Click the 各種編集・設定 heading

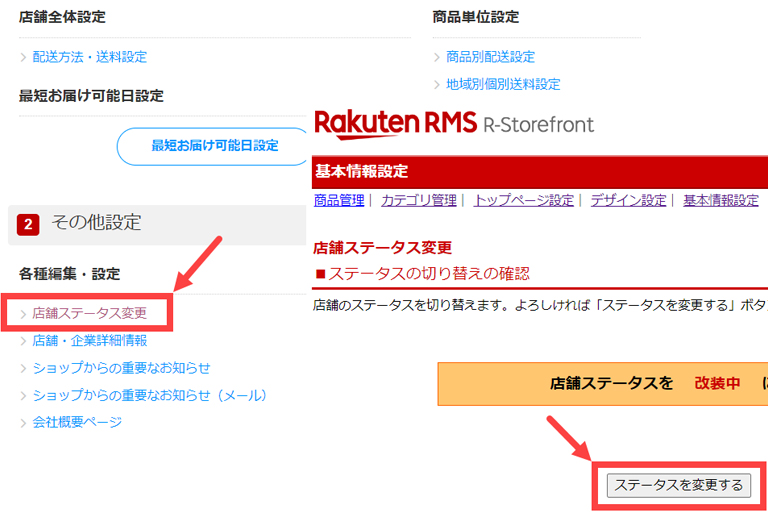(x=69, y=274)
